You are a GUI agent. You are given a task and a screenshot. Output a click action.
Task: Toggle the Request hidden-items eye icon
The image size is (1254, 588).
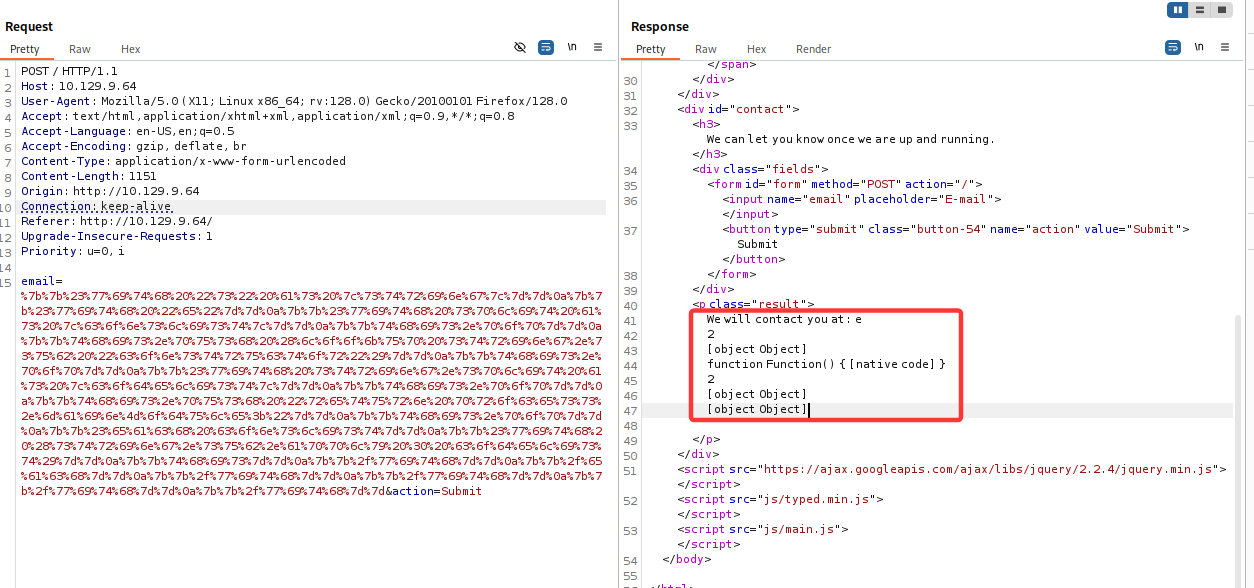520,47
